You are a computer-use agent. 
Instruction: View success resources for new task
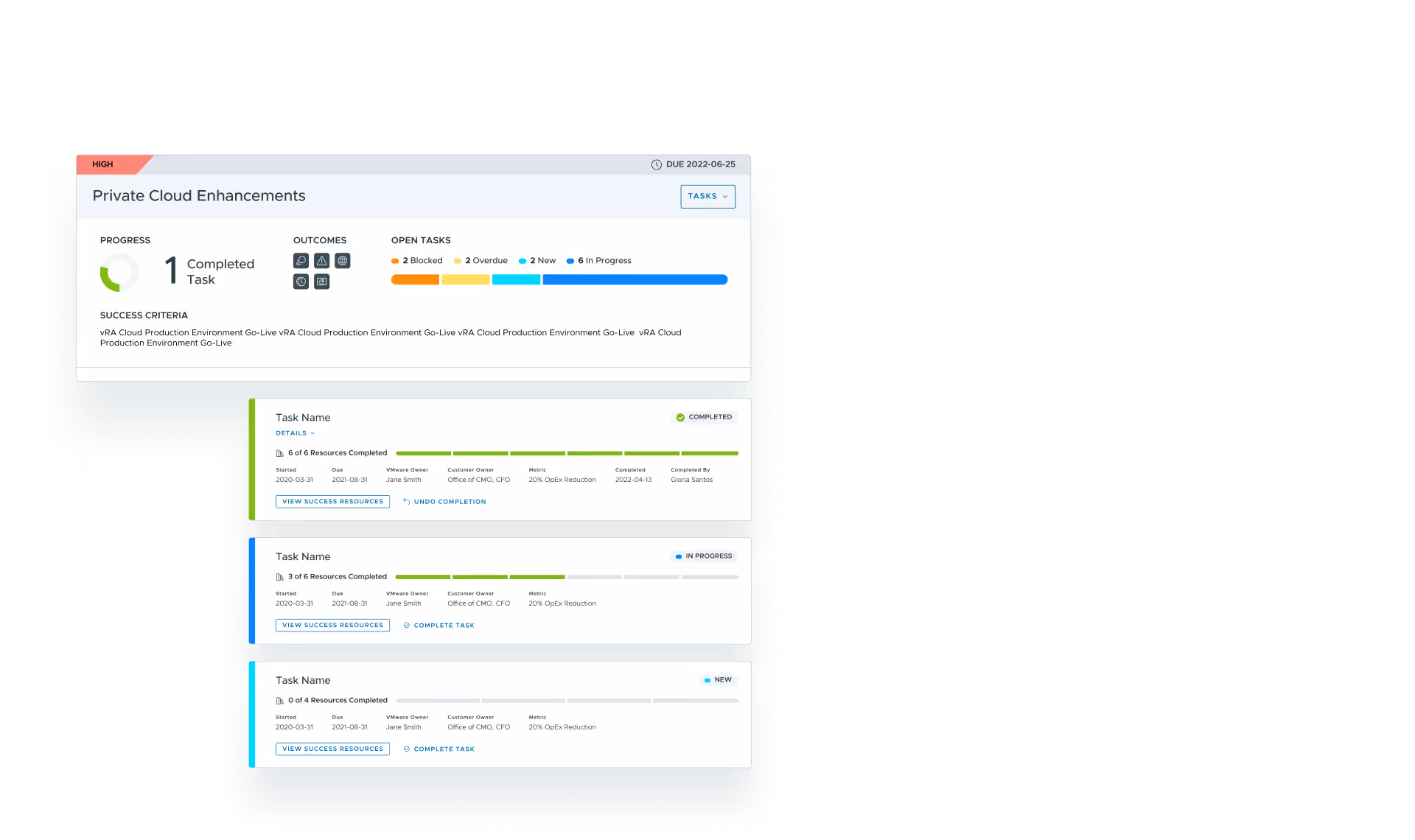coord(332,749)
